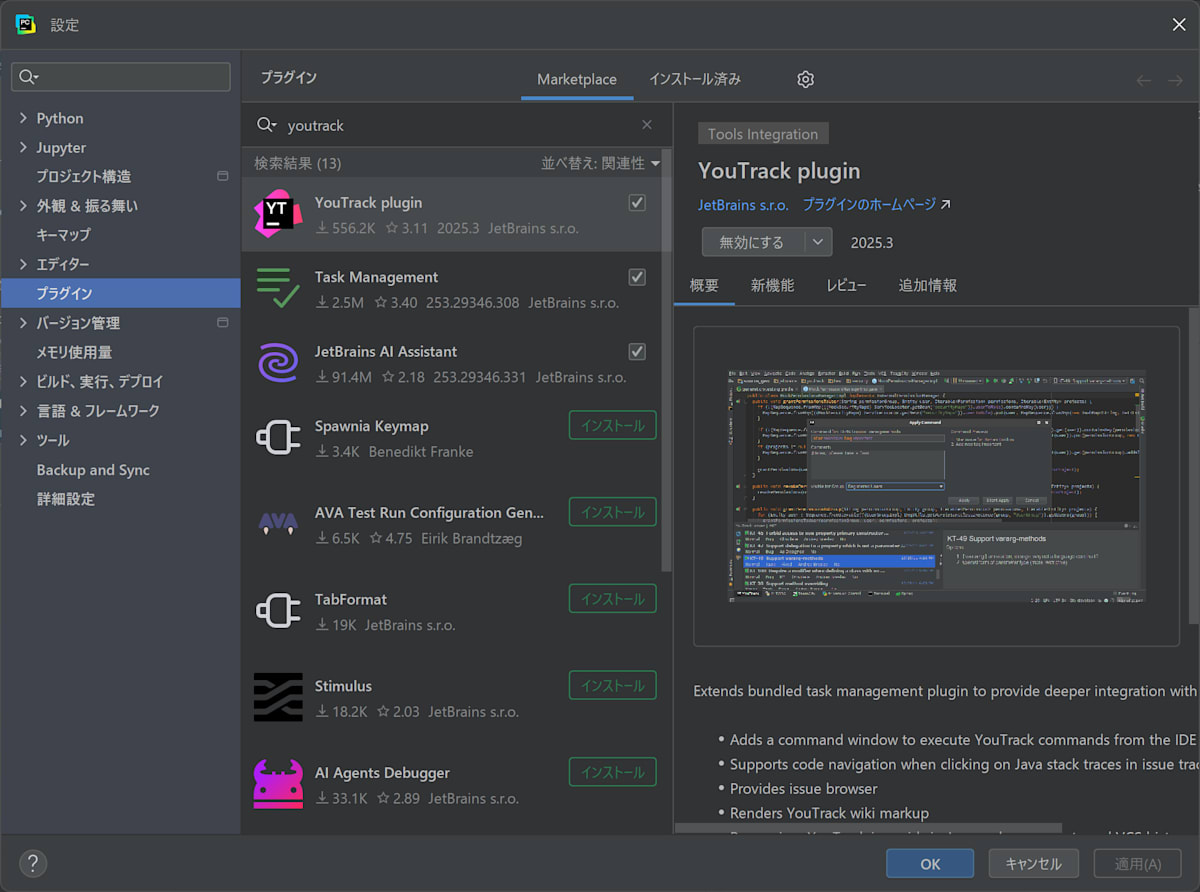
Task: Open the dropdown arrow beside 無効にする
Action: pyautogui.click(x=818, y=242)
